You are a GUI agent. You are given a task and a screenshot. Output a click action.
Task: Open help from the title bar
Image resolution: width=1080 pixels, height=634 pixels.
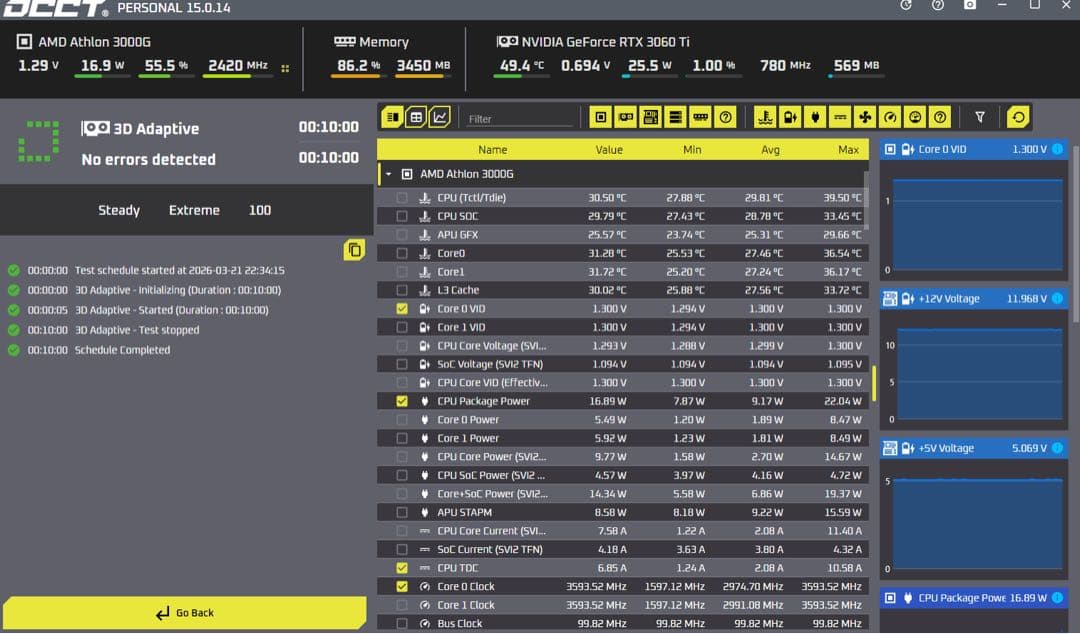[937, 5]
